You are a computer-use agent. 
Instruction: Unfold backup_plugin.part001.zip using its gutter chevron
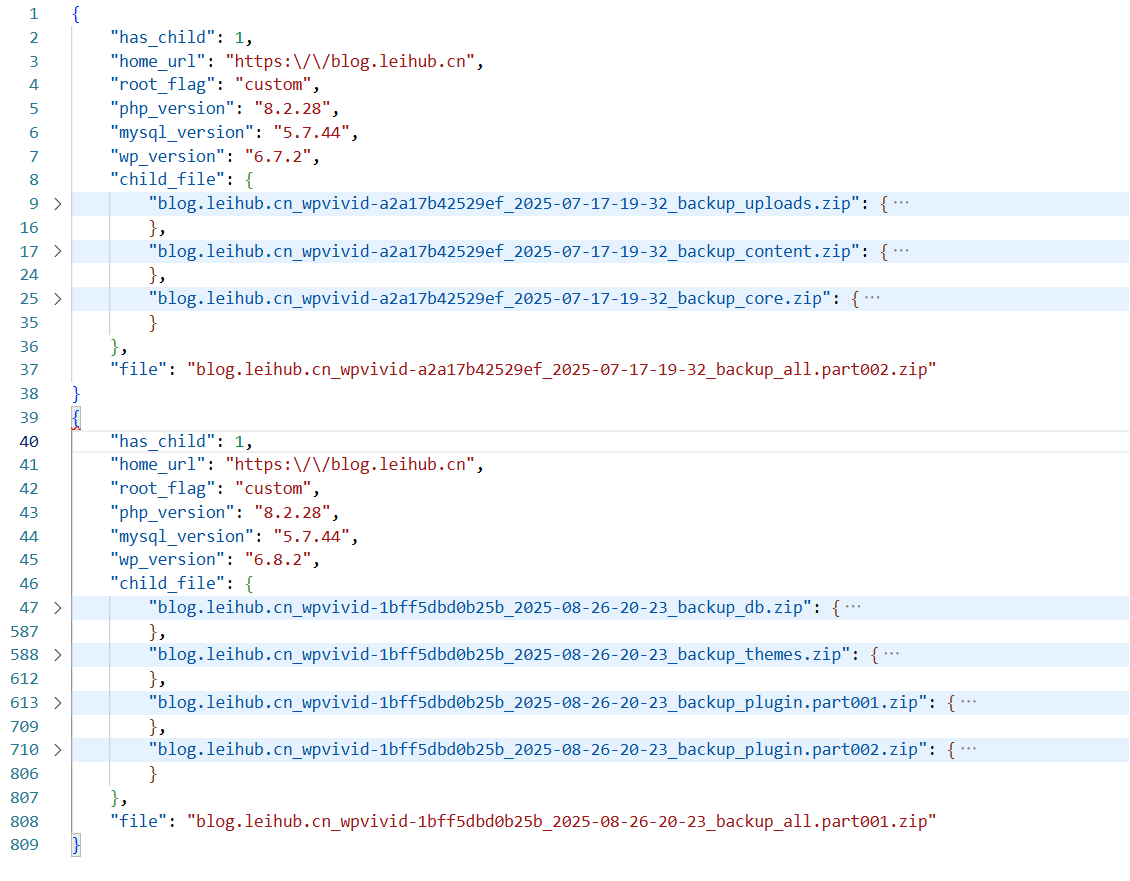(57, 702)
